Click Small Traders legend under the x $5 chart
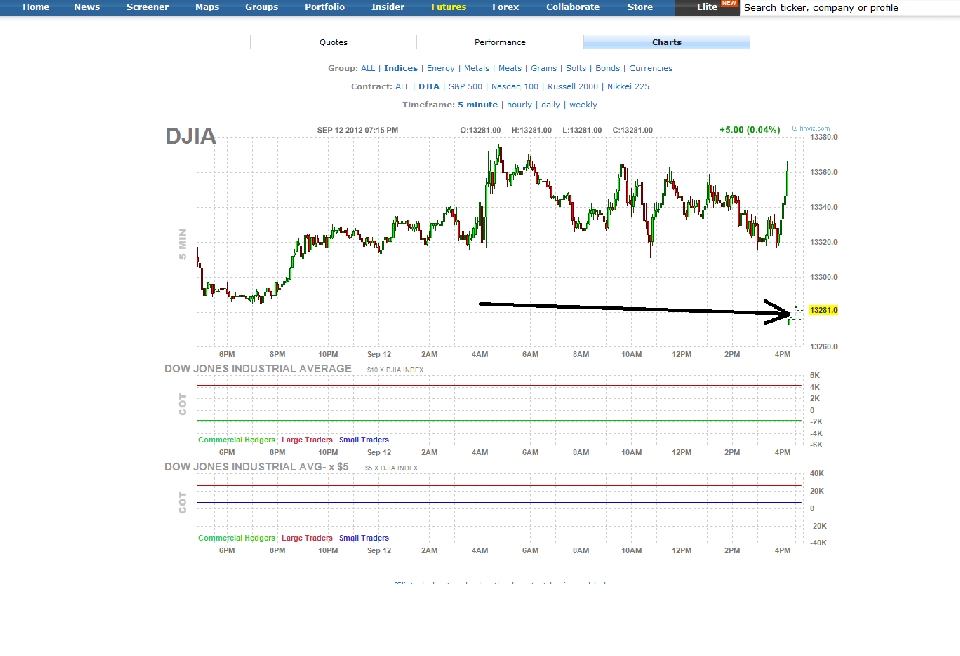960x656 pixels. point(364,538)
